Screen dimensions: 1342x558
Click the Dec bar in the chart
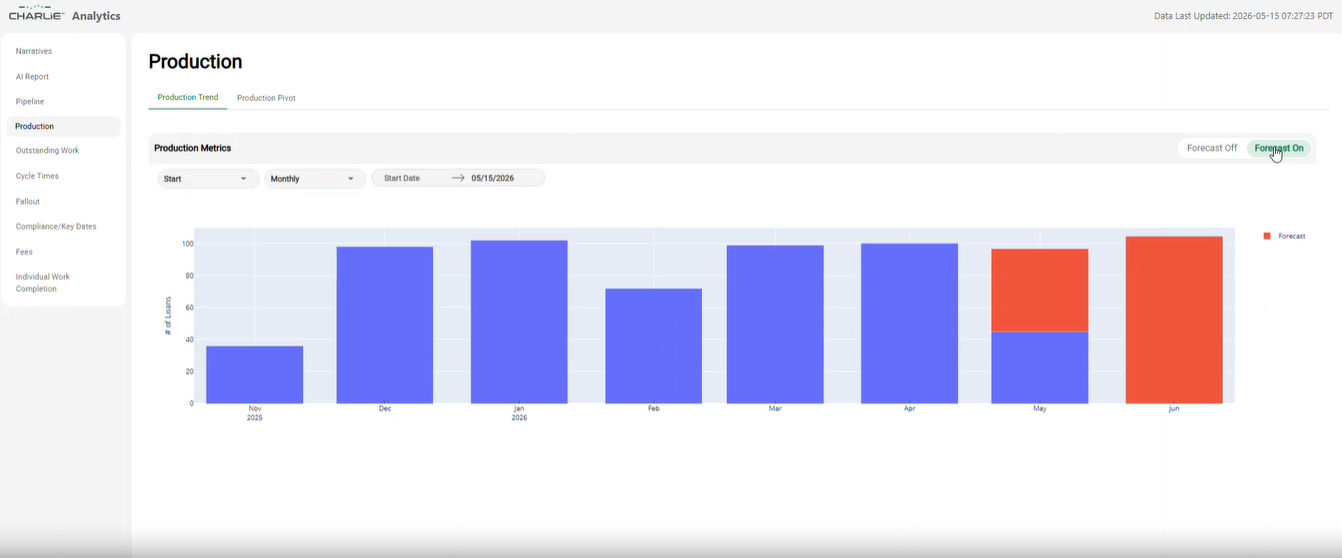point(385,325)
